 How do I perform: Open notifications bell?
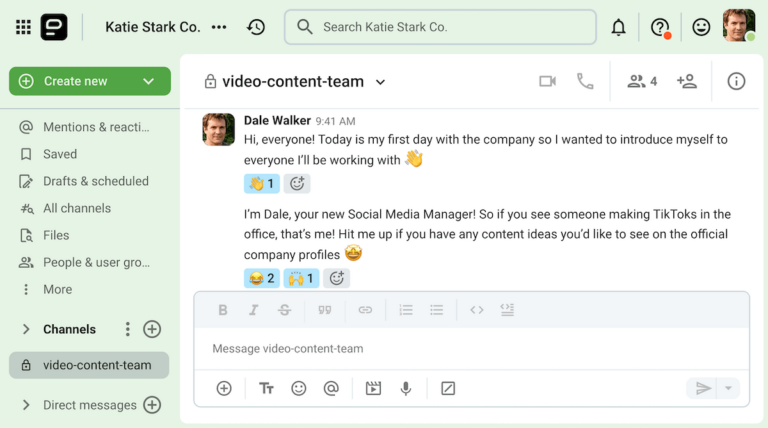(618, 27)
